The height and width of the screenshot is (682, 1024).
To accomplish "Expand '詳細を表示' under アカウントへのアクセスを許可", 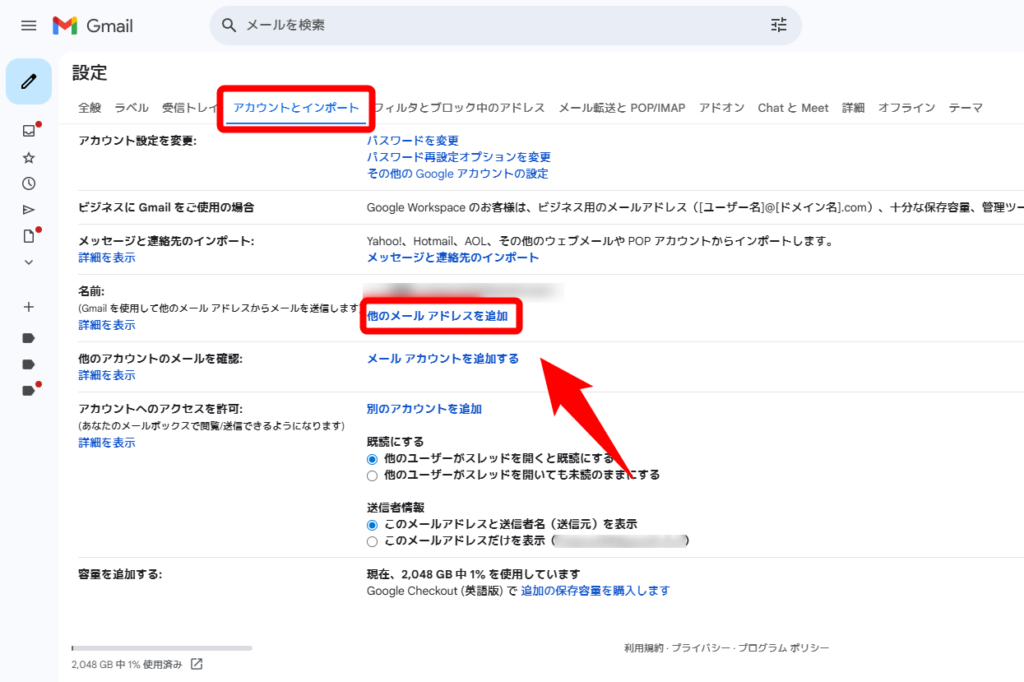I will [107, 442].
